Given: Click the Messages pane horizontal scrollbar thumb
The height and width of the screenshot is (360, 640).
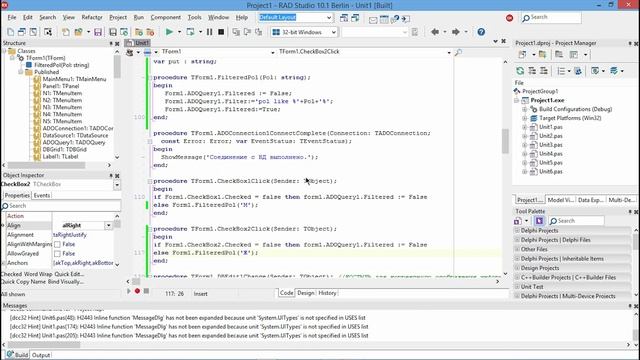Looking at the screenshot, I should click(44, 345).
